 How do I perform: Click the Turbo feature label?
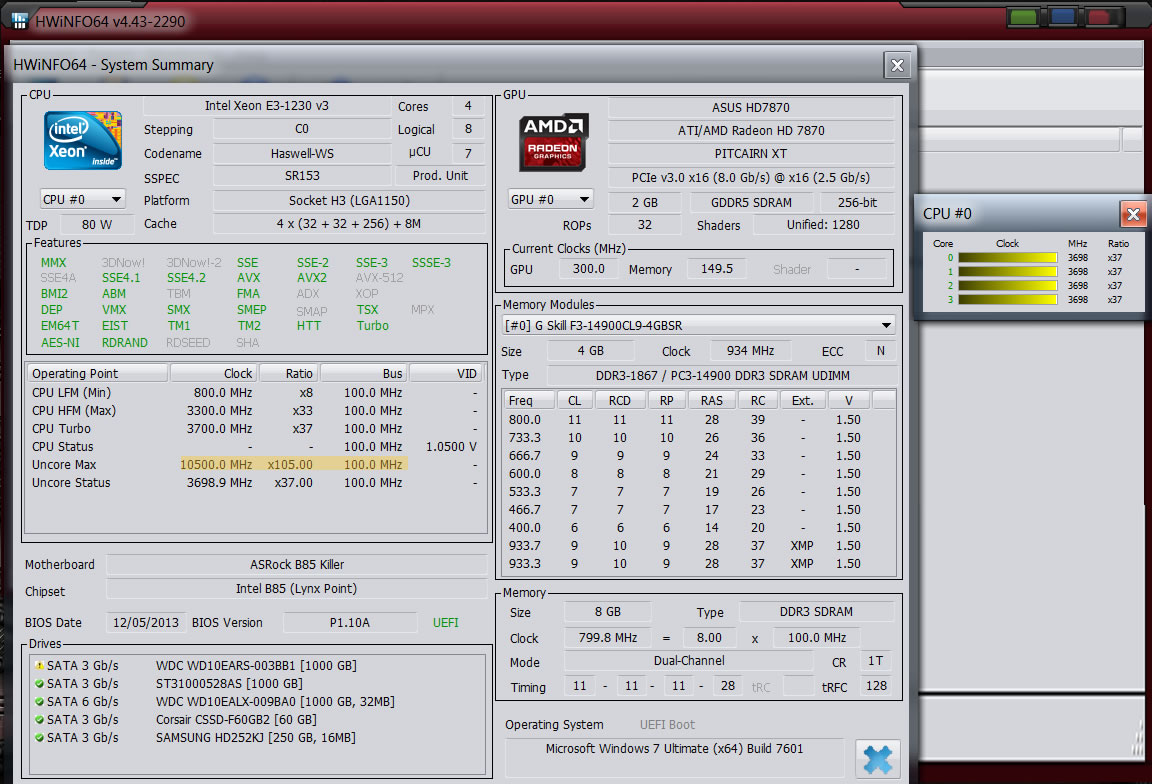[372, 326]
